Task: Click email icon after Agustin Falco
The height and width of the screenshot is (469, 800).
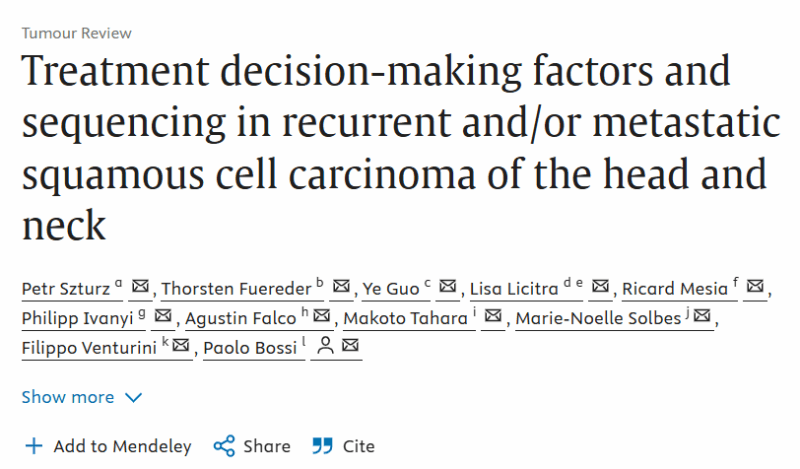Action: tap(321, 316)
